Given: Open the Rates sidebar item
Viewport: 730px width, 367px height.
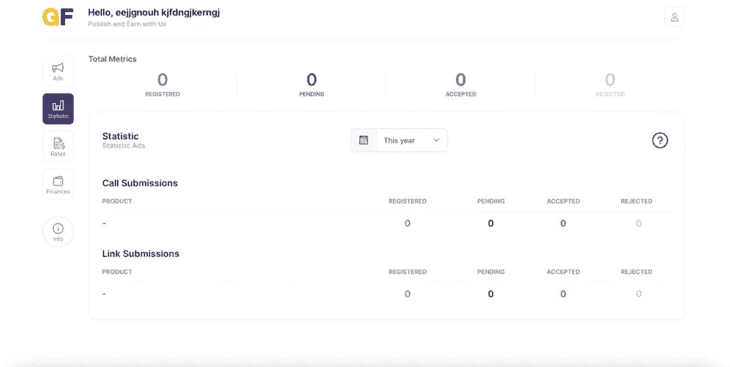Looking at the screenshot, I should [58, 147].
